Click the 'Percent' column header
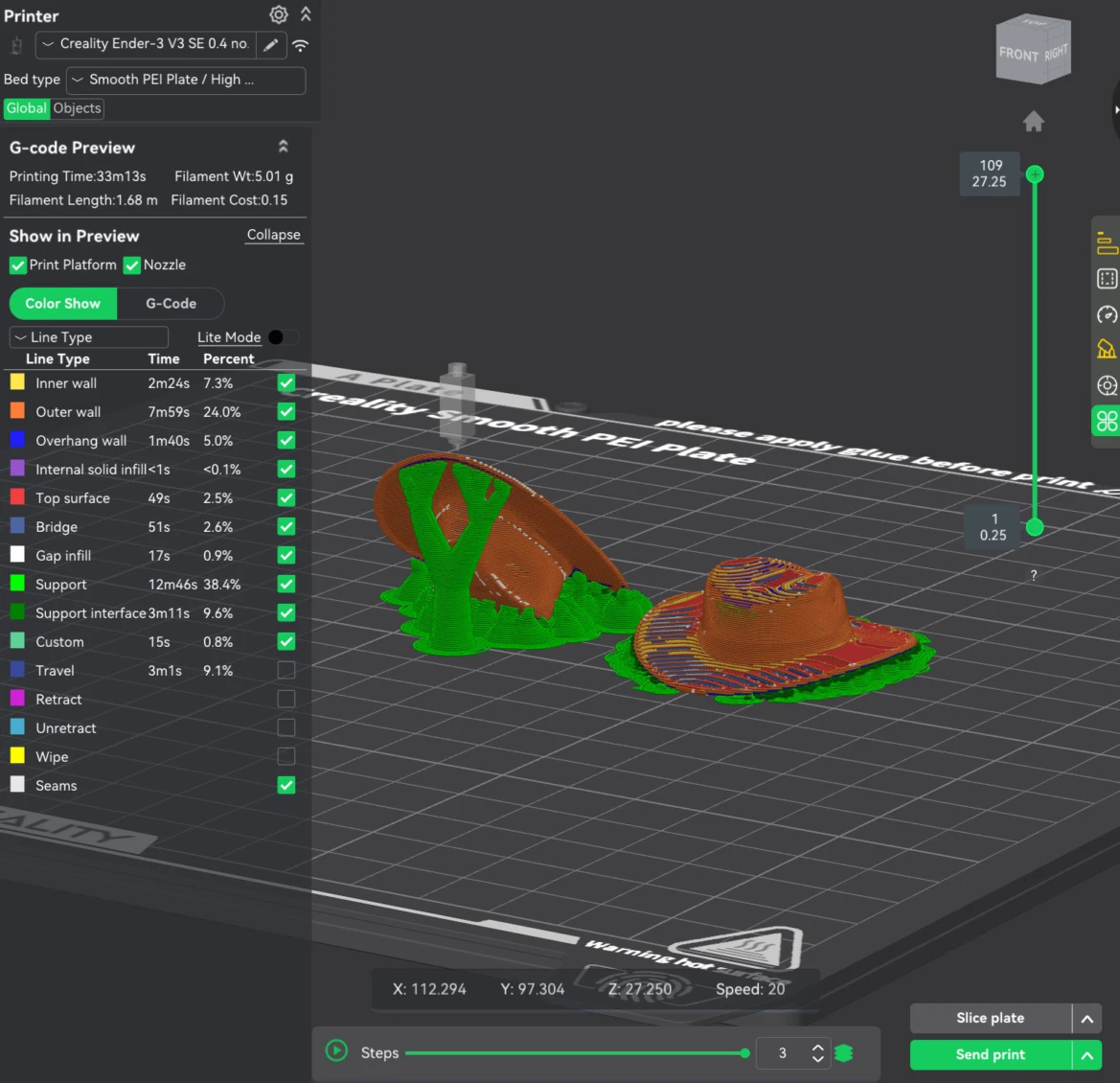 coord(229,359)
